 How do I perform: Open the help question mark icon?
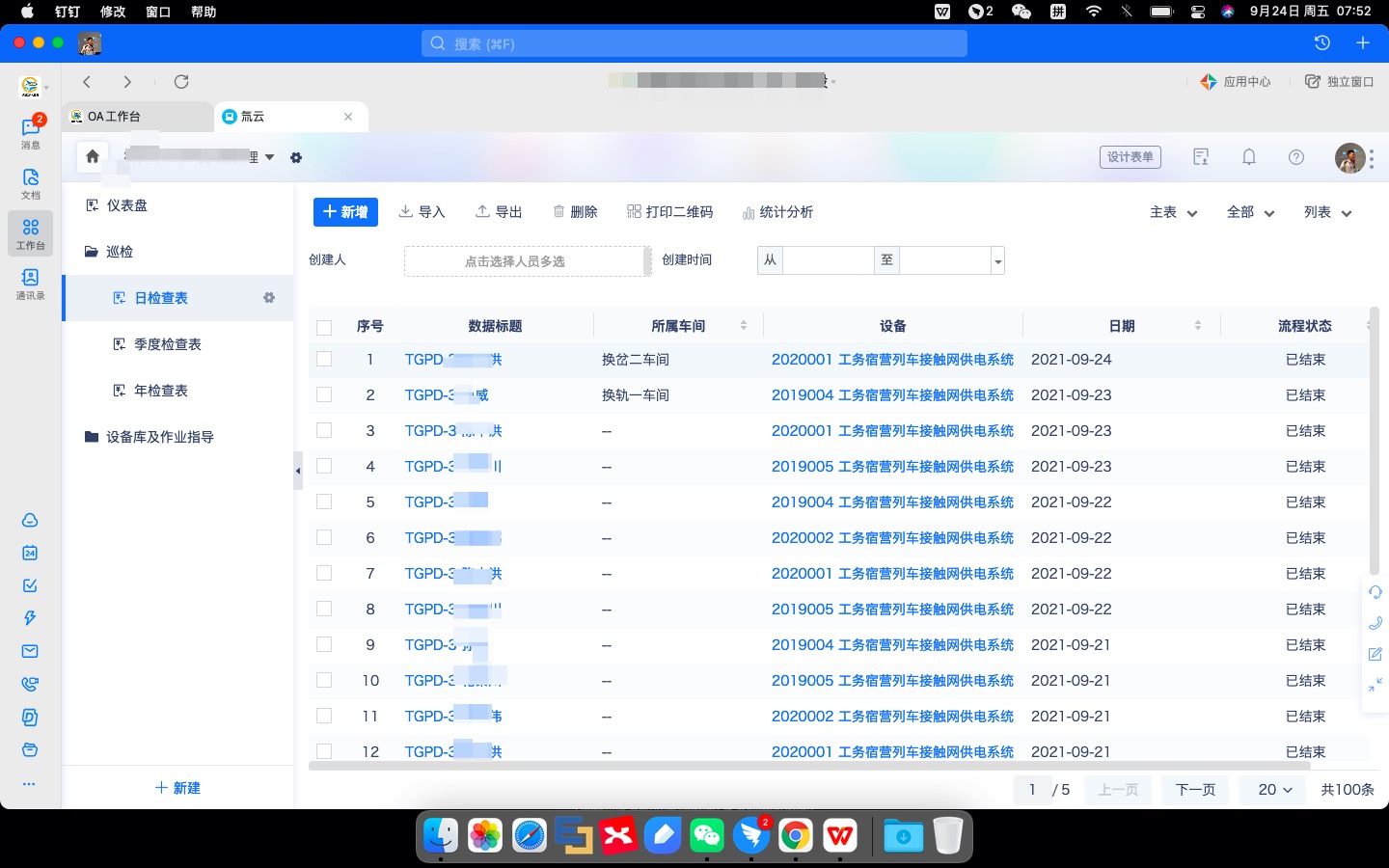tap(1296, 157)
